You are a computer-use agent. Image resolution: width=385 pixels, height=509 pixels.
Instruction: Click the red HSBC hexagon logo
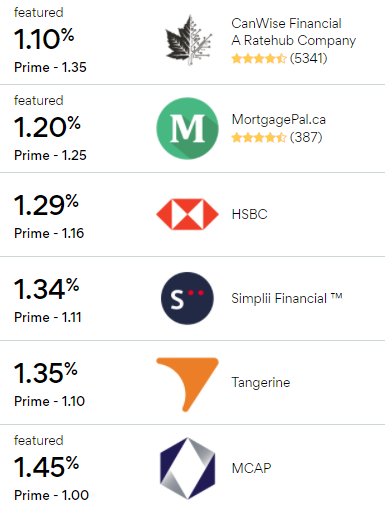pyautogui.click(x=187, y=214)
